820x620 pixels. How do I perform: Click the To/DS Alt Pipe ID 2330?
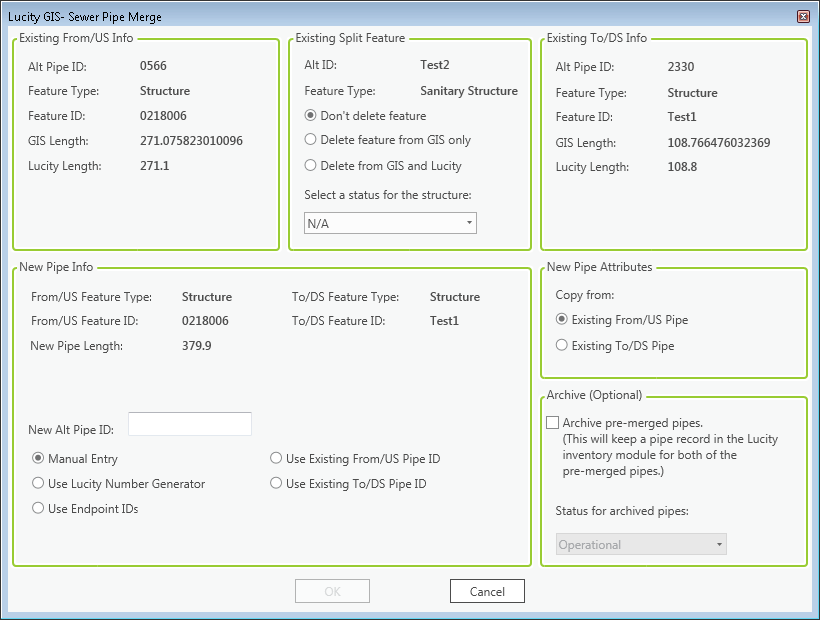[681, 67]
